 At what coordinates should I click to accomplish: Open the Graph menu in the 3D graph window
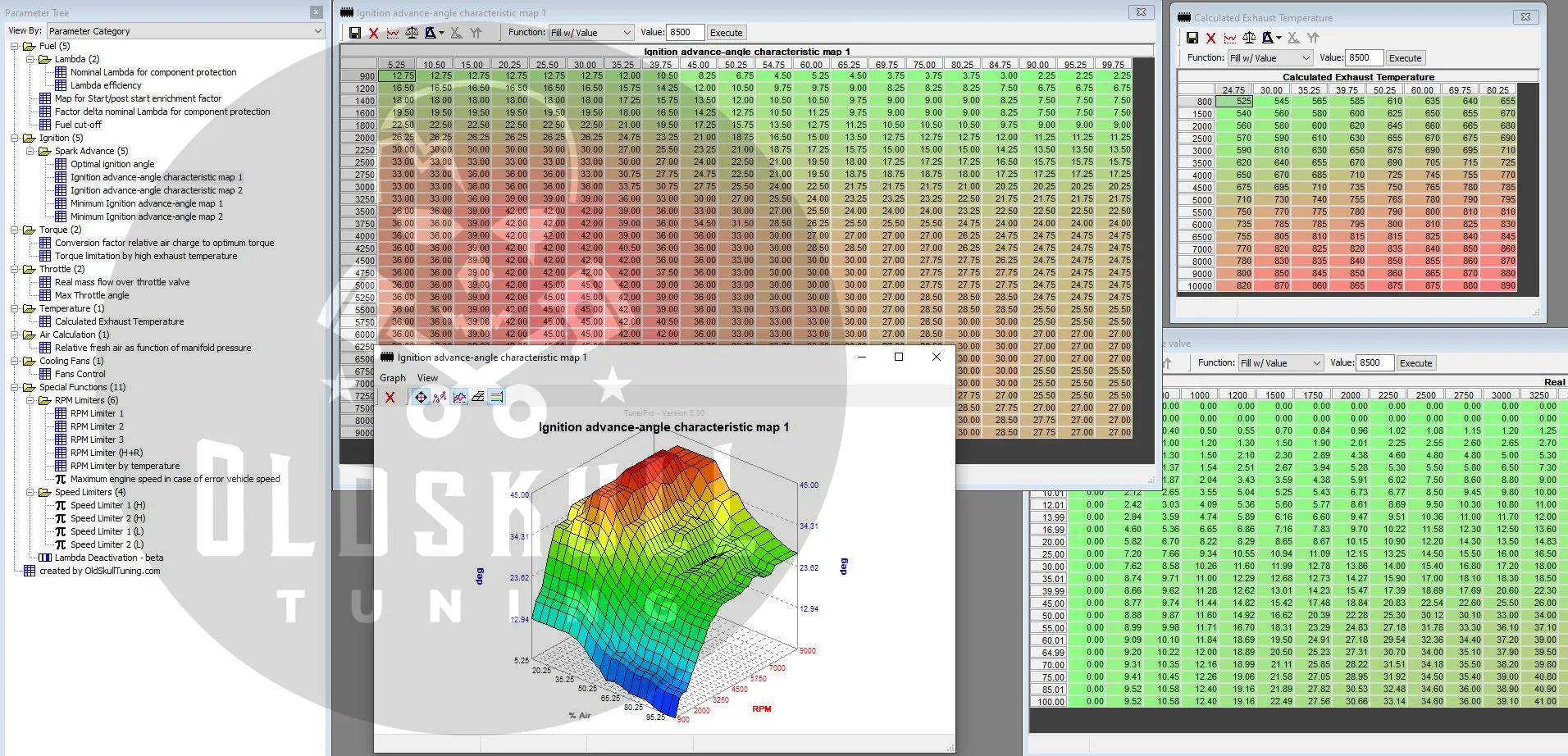[392, 378]
